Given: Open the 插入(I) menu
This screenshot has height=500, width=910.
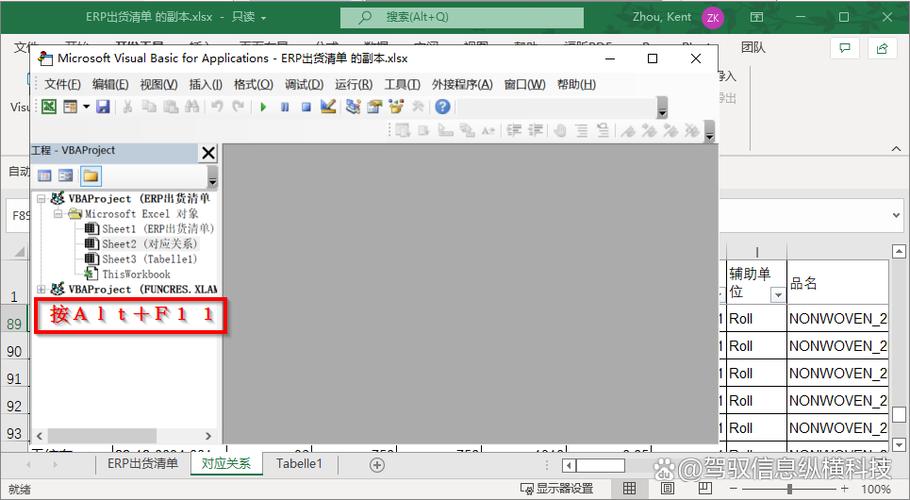Looking at the screenshot, I should 205,85.
